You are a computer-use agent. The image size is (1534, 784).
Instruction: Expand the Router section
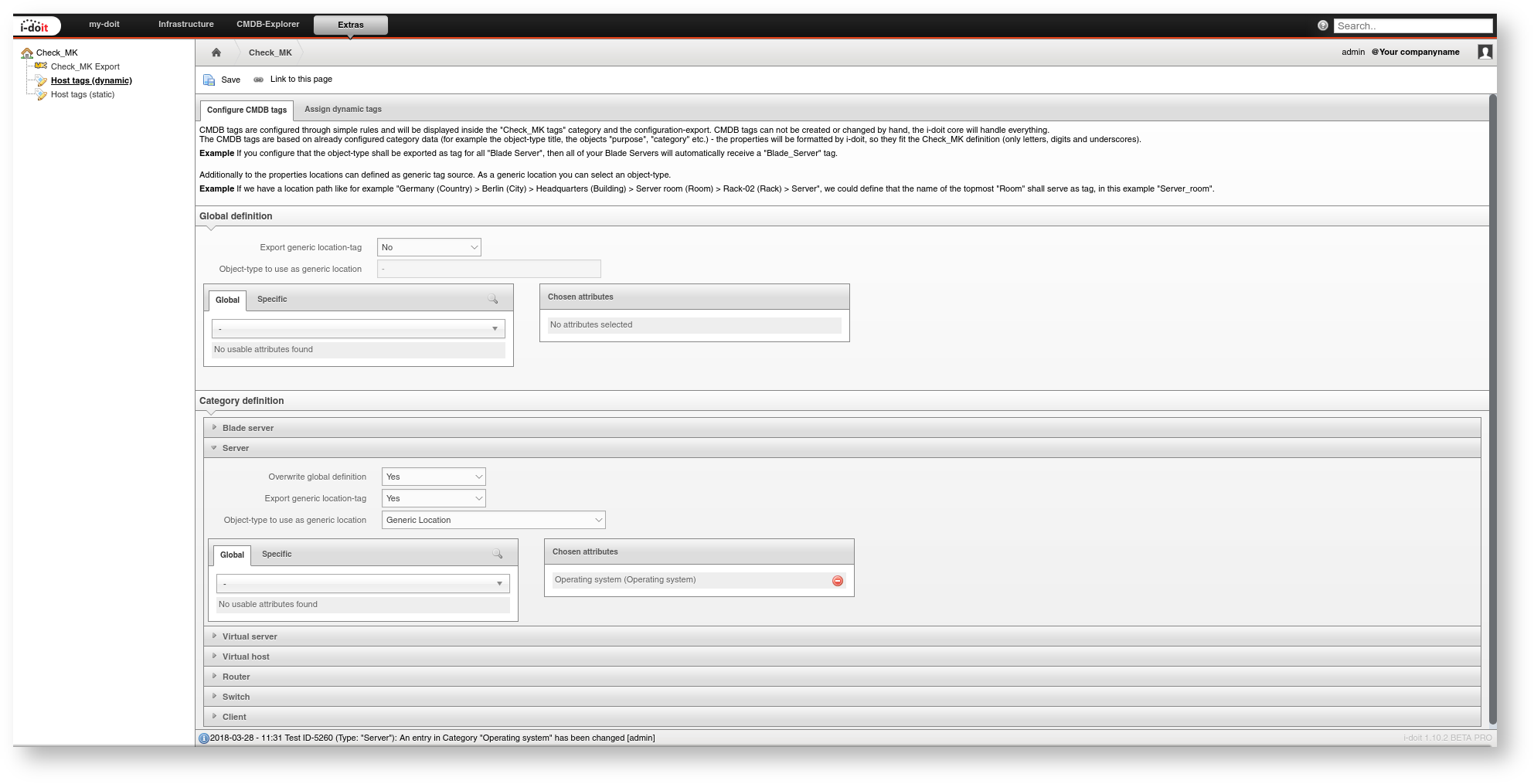coord(842,677)
